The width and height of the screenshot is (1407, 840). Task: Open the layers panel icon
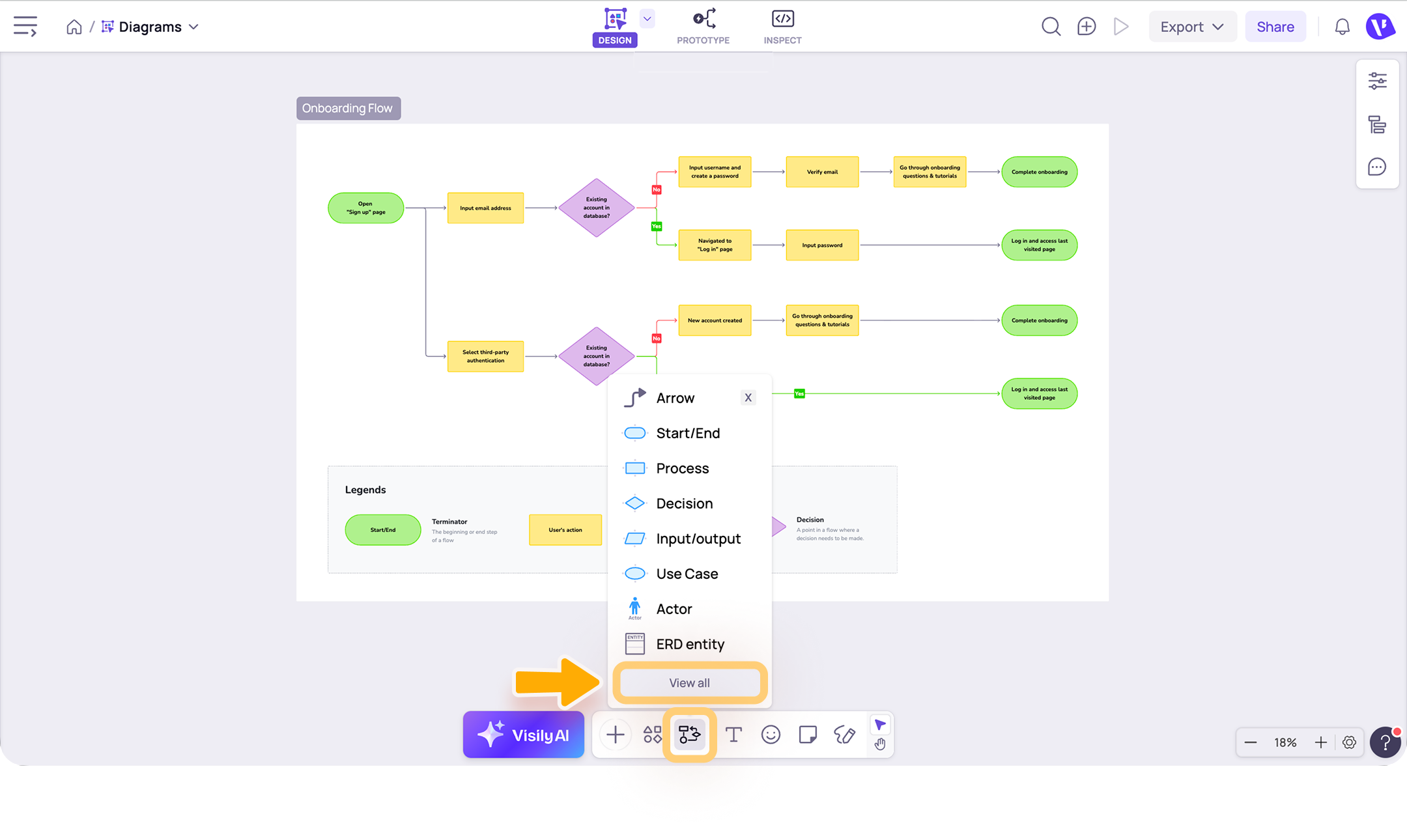1377,124
